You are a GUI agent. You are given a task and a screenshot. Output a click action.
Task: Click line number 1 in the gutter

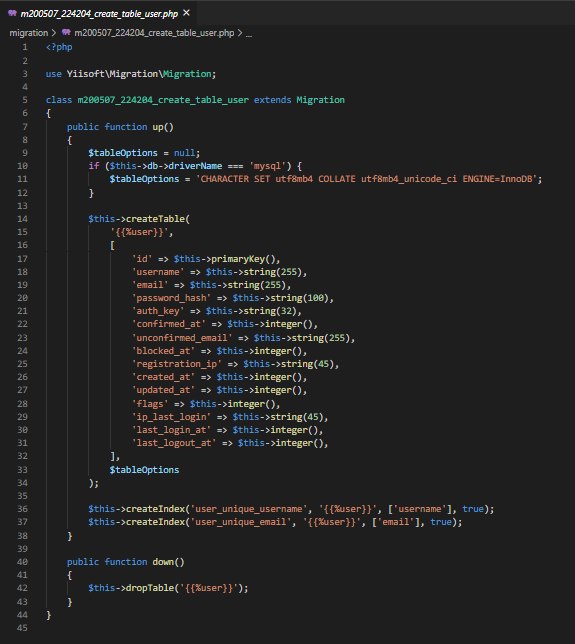tap(25, 47)
